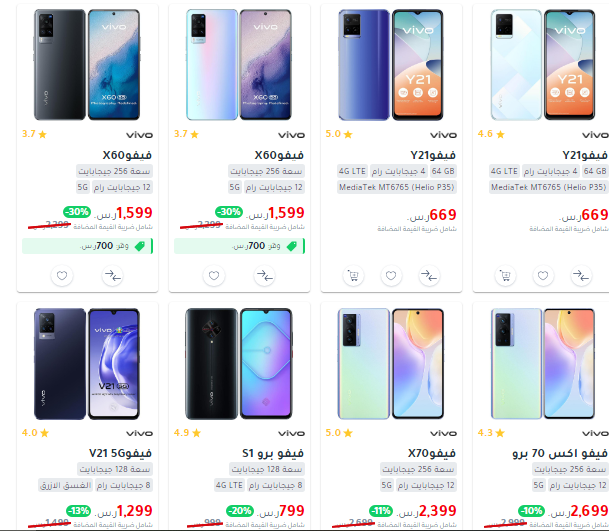Open the فيفو برو S1 title link
The height and width of the screenshot is (531, 609).
273,453
